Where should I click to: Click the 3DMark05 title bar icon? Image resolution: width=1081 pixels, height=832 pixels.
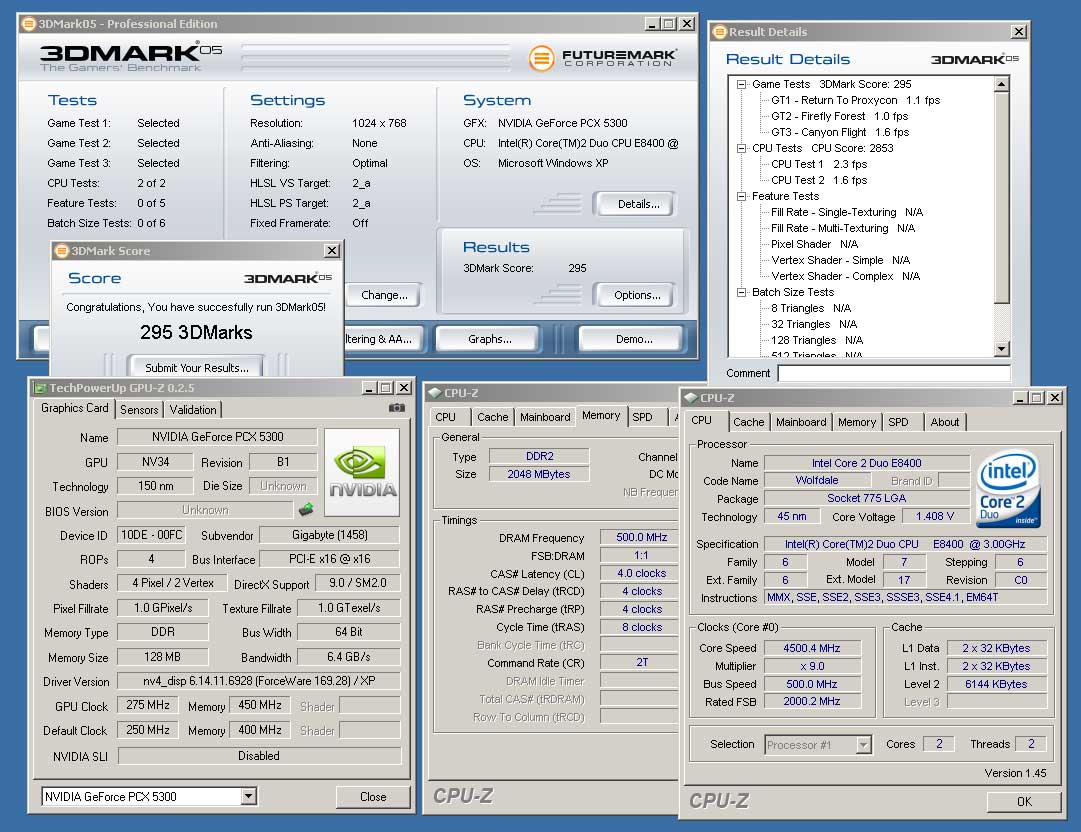28,23
